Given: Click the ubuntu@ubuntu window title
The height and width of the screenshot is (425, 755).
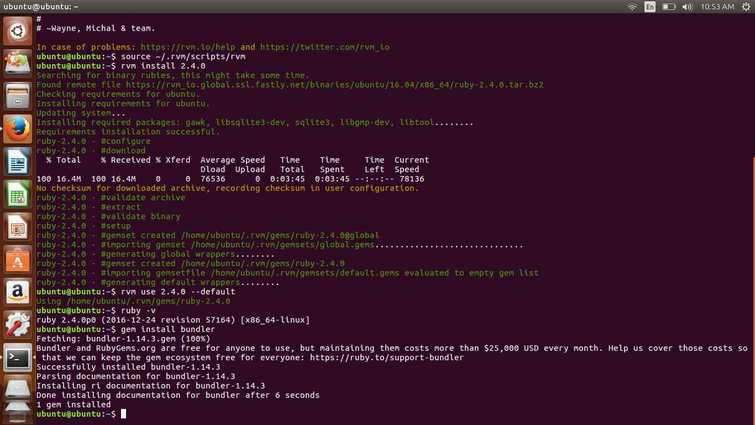Looking at the screenshot, I should (x=40, y=7).
